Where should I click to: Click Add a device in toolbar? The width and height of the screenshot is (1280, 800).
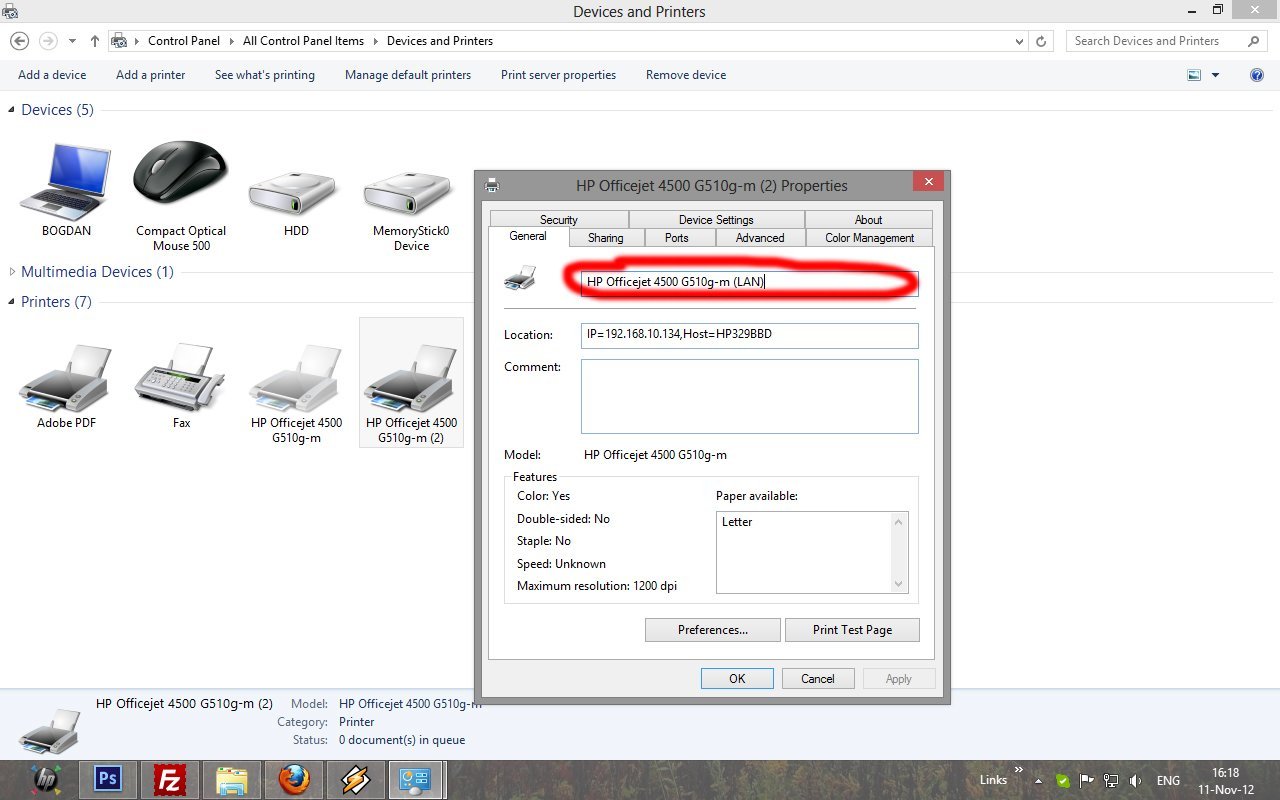pyautogui.click(x=52, y=75)
